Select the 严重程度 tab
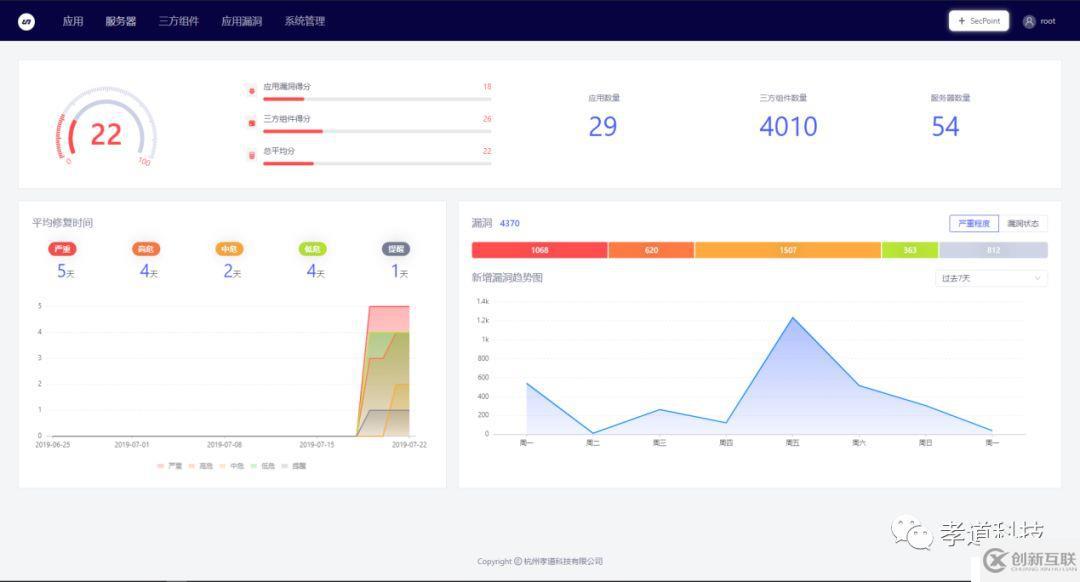 974,223
